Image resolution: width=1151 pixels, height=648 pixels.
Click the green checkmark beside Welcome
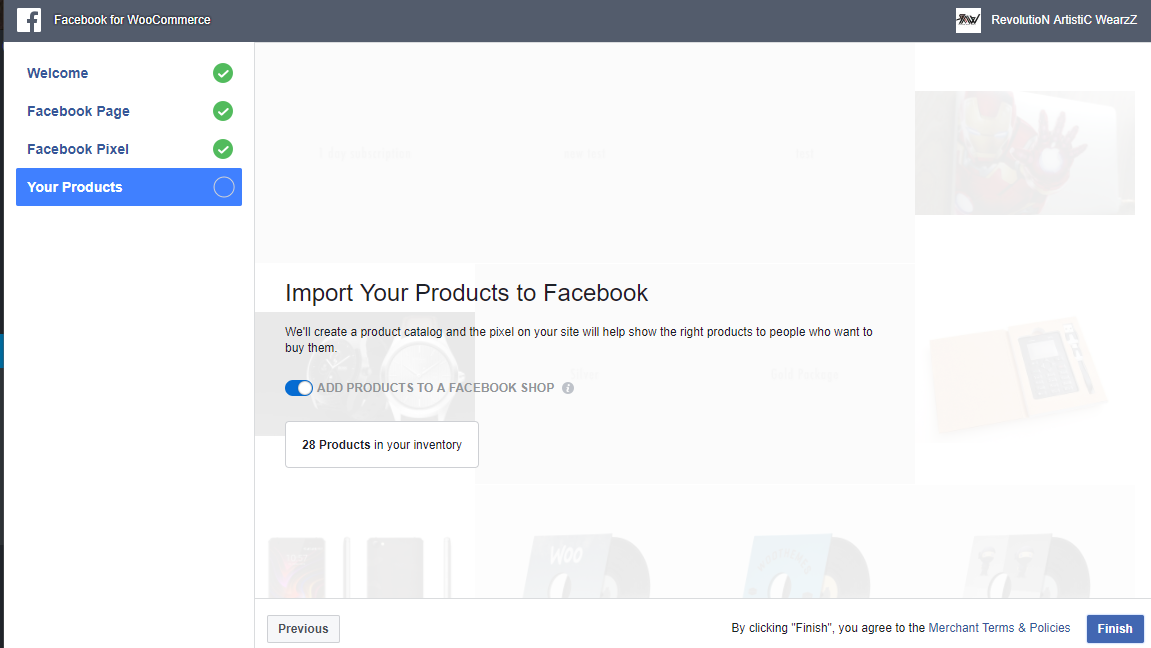(x=223, y=73)
